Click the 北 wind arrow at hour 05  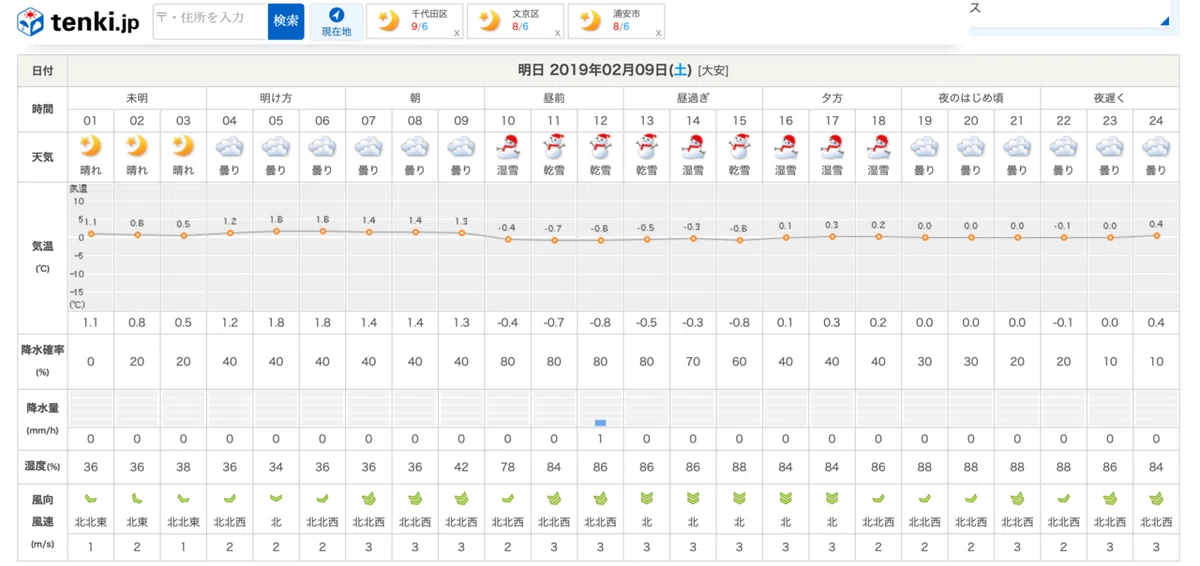click(276, 498)
